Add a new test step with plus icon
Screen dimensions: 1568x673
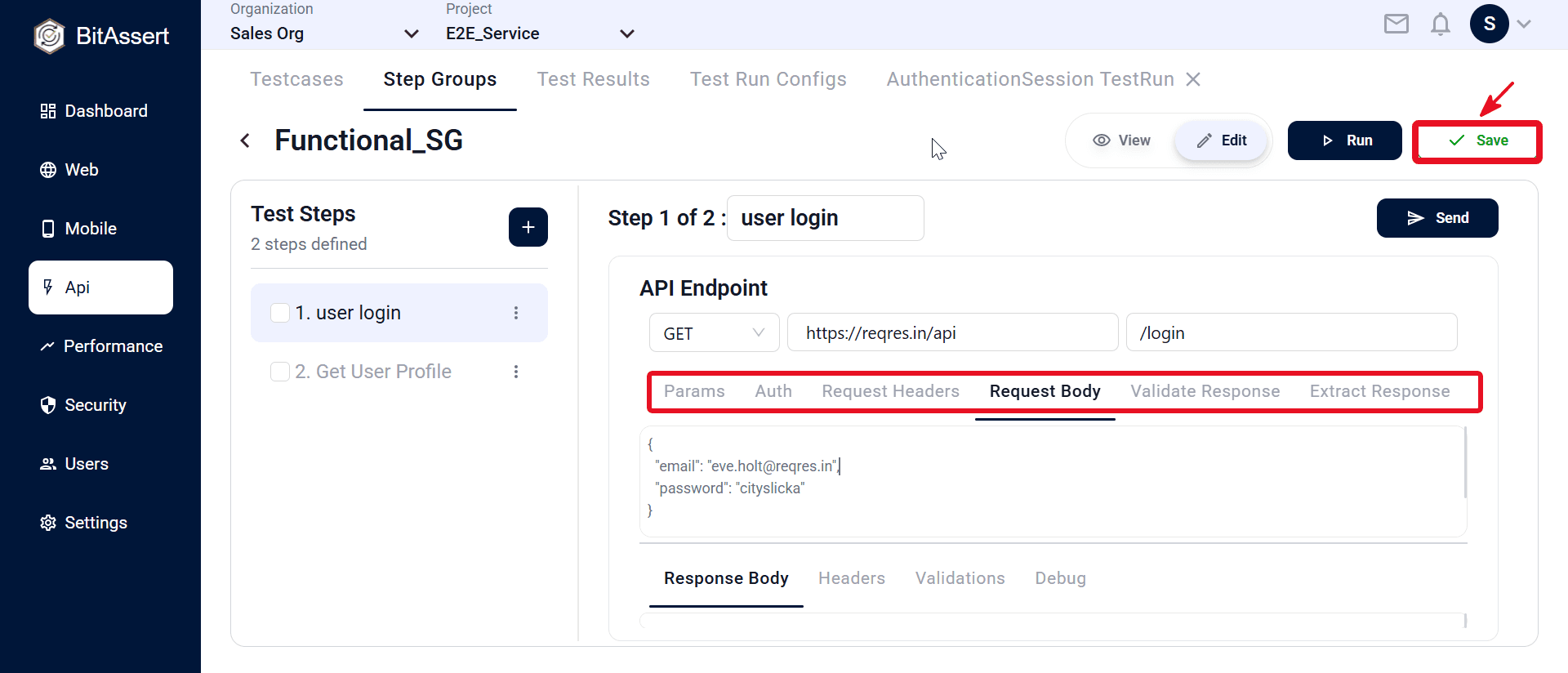(528, 227)
